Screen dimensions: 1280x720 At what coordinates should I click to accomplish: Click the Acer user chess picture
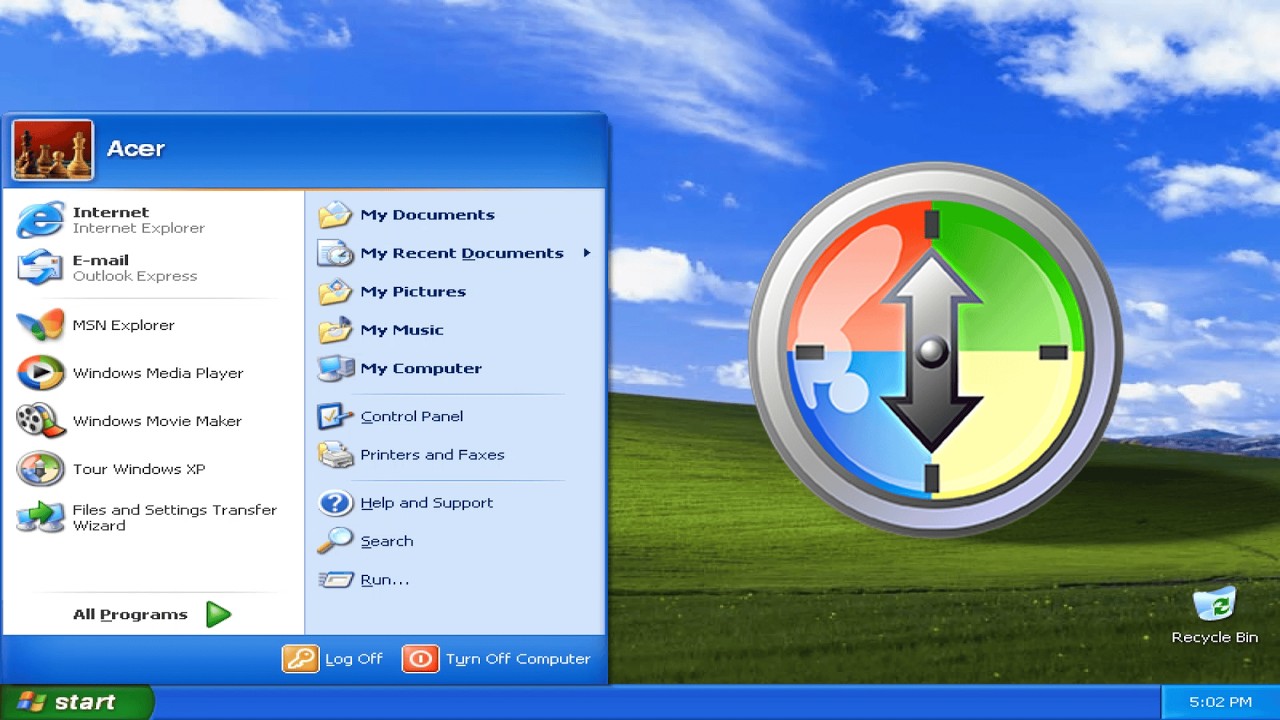[53, 150]
